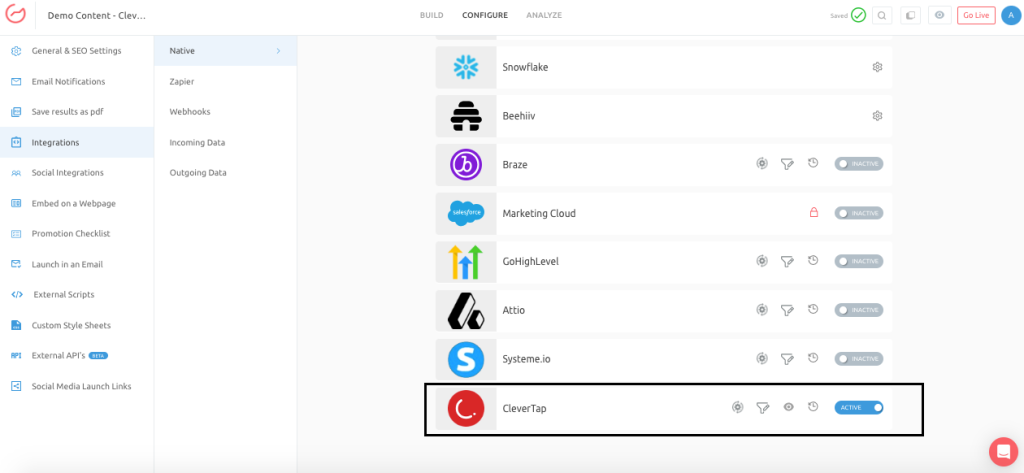The height and width of the screenshot is (473, 1024).
Task: Click the chat support bubble icon
Action: (x=1003, y=451)
